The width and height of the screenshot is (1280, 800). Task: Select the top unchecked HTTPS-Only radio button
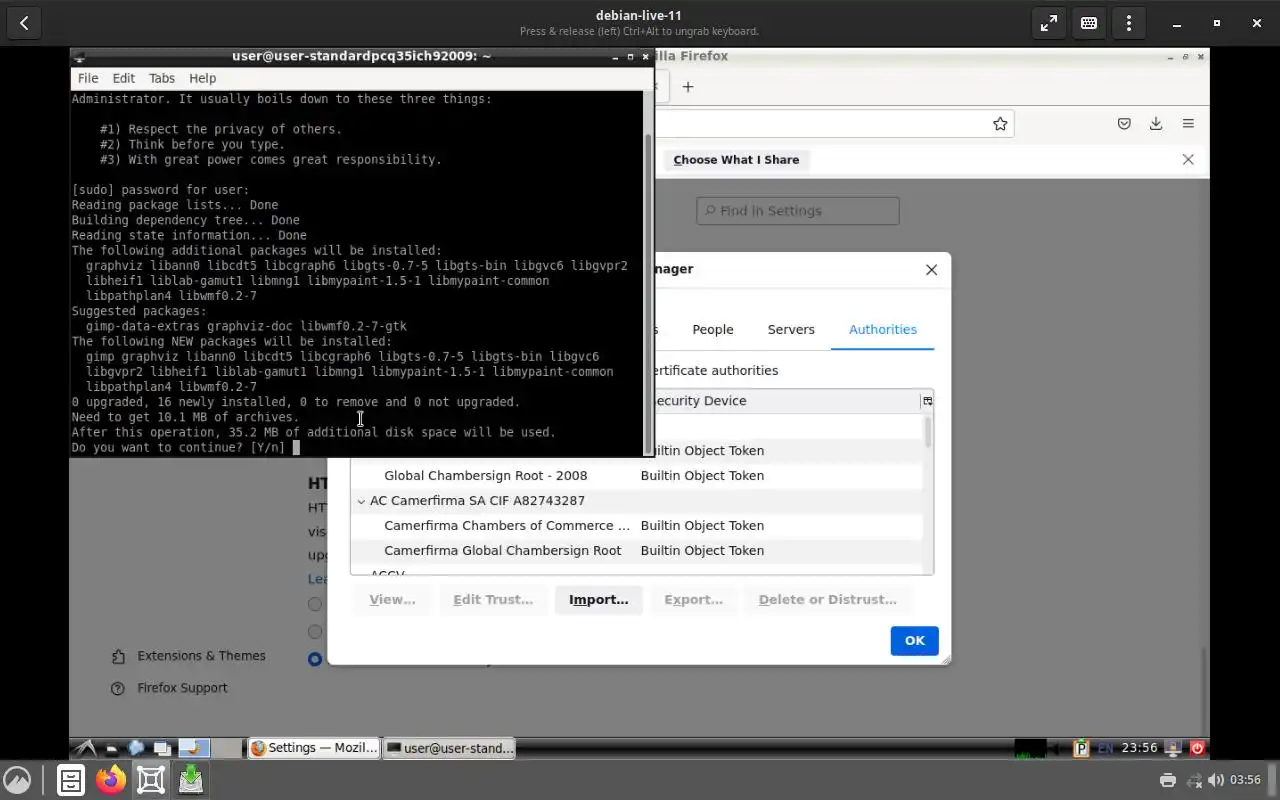click(315, 604)
